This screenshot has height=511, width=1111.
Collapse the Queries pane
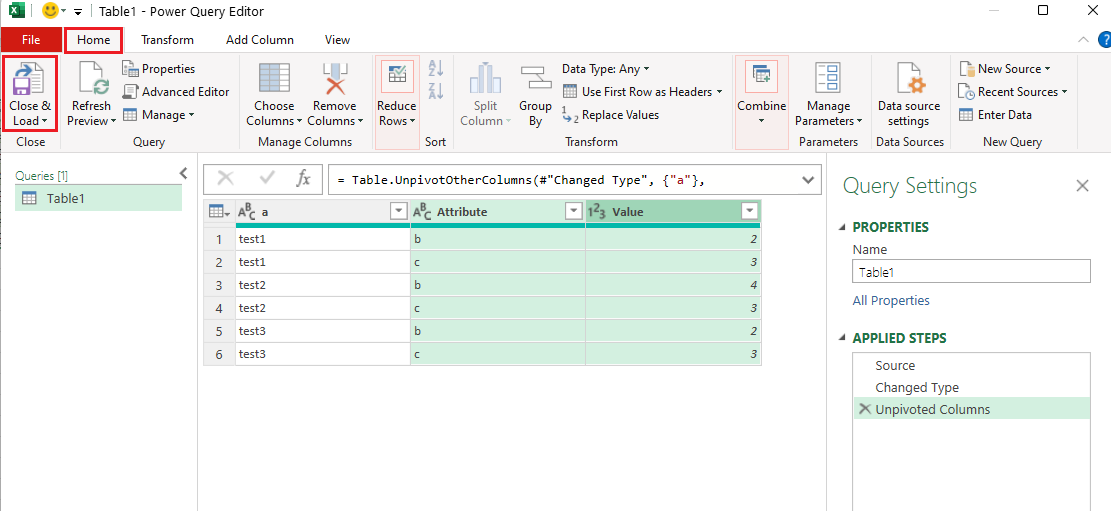coord(183,173)
